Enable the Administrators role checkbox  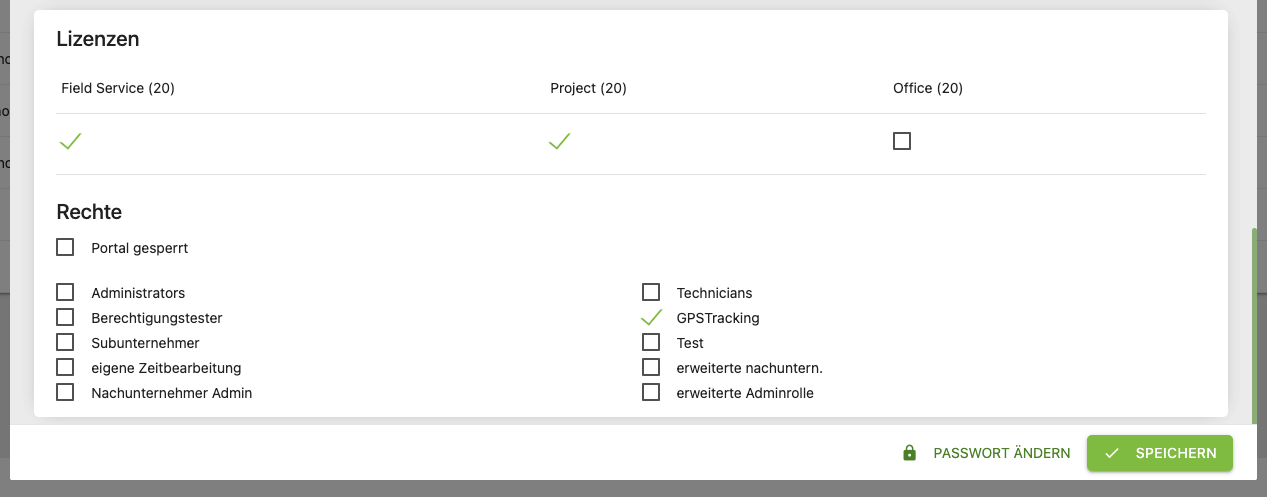click(65, 292)
